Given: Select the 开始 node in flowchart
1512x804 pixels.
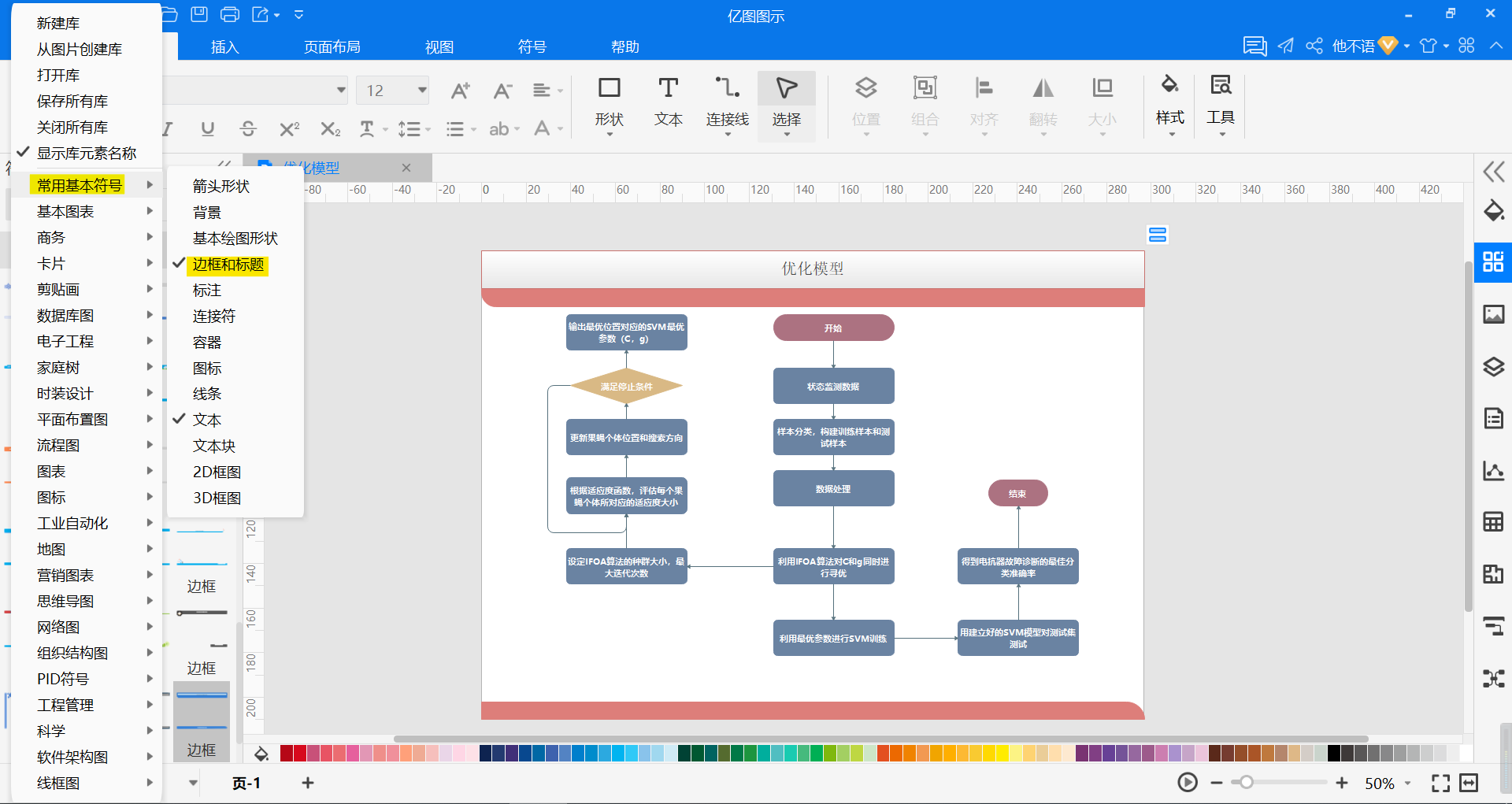Looking at the screenshot, I should click(833, 328).
